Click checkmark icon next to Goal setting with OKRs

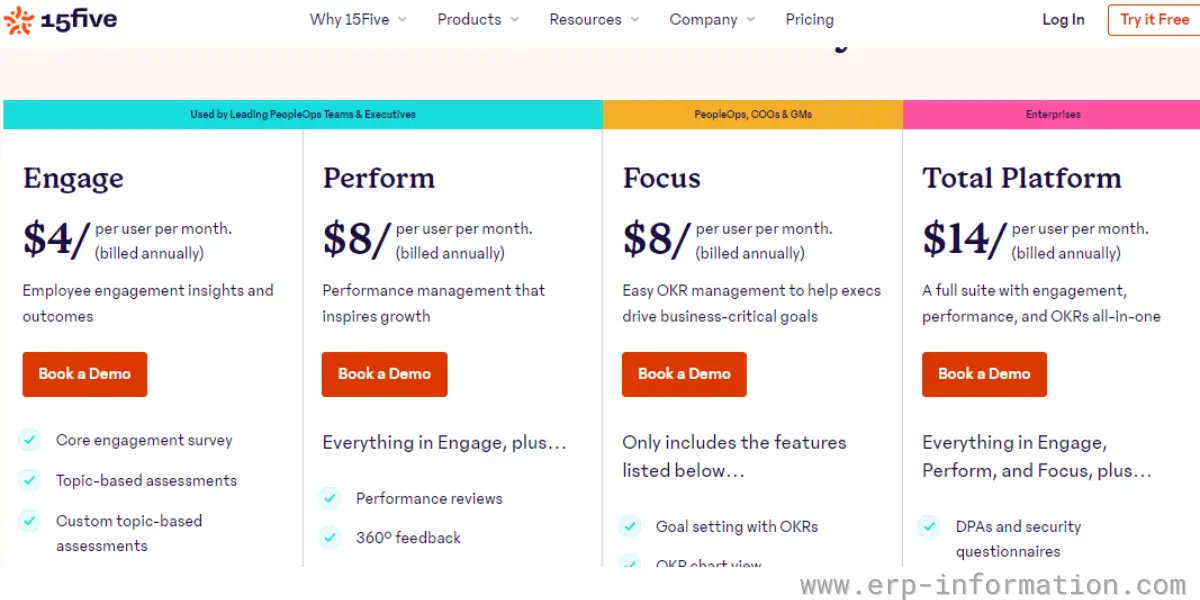pyautogui.click(x=630, y=526)
